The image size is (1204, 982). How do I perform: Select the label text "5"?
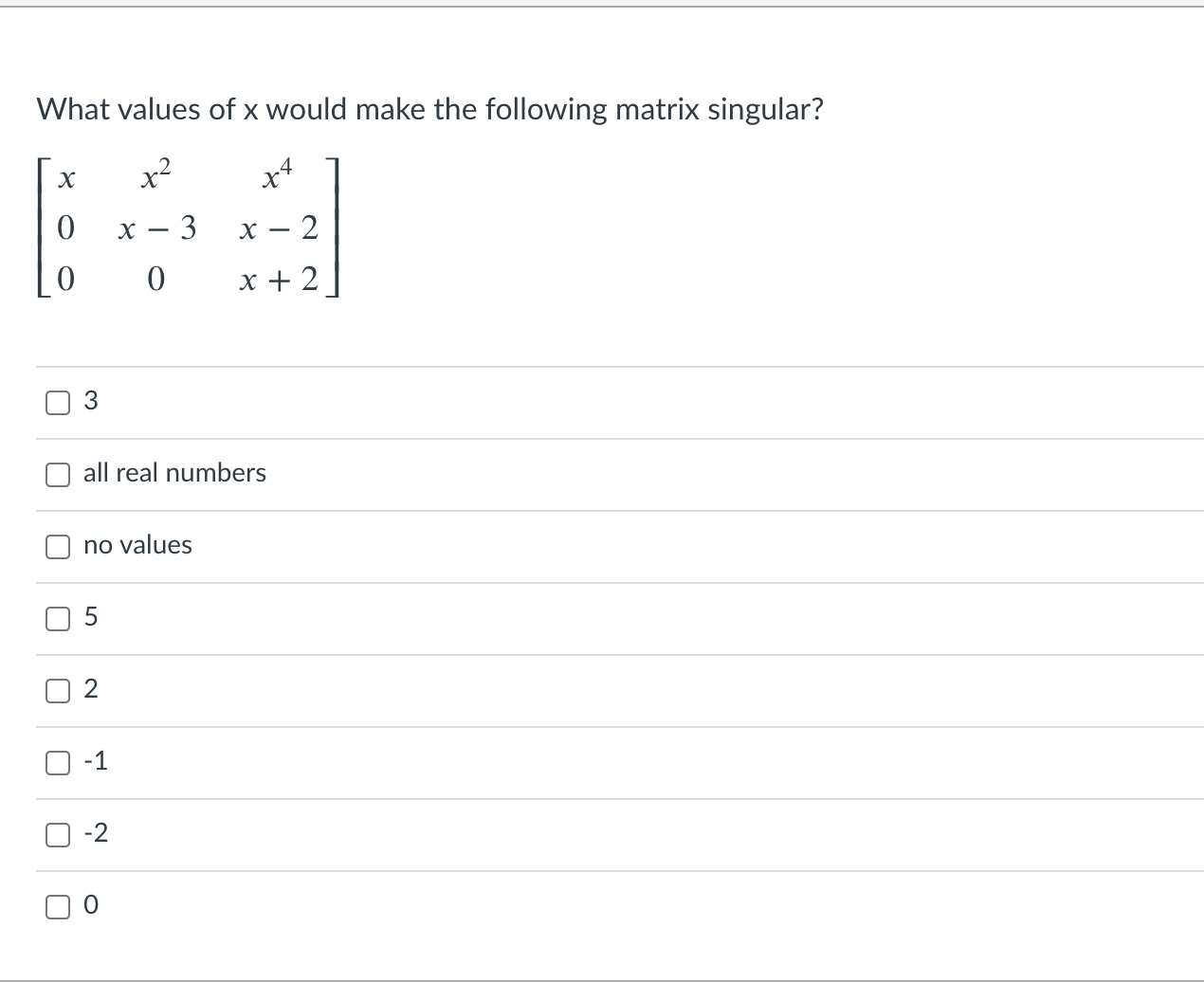pyautogui.click(x=90, y=617)
